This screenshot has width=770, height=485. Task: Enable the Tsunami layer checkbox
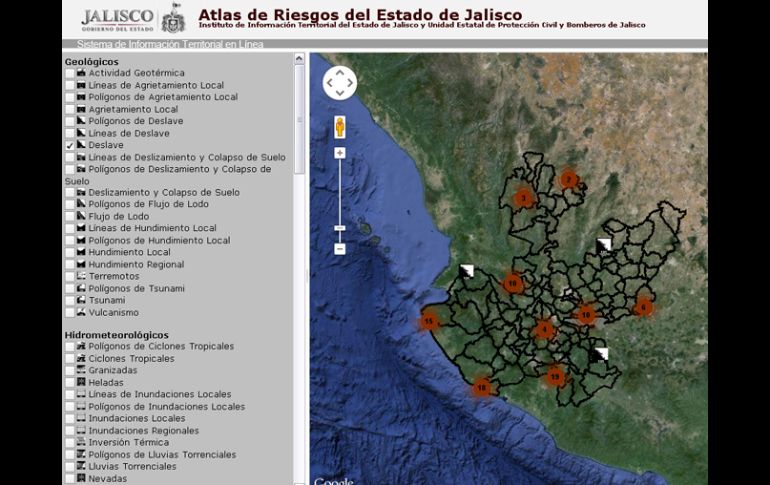point(70,300)
